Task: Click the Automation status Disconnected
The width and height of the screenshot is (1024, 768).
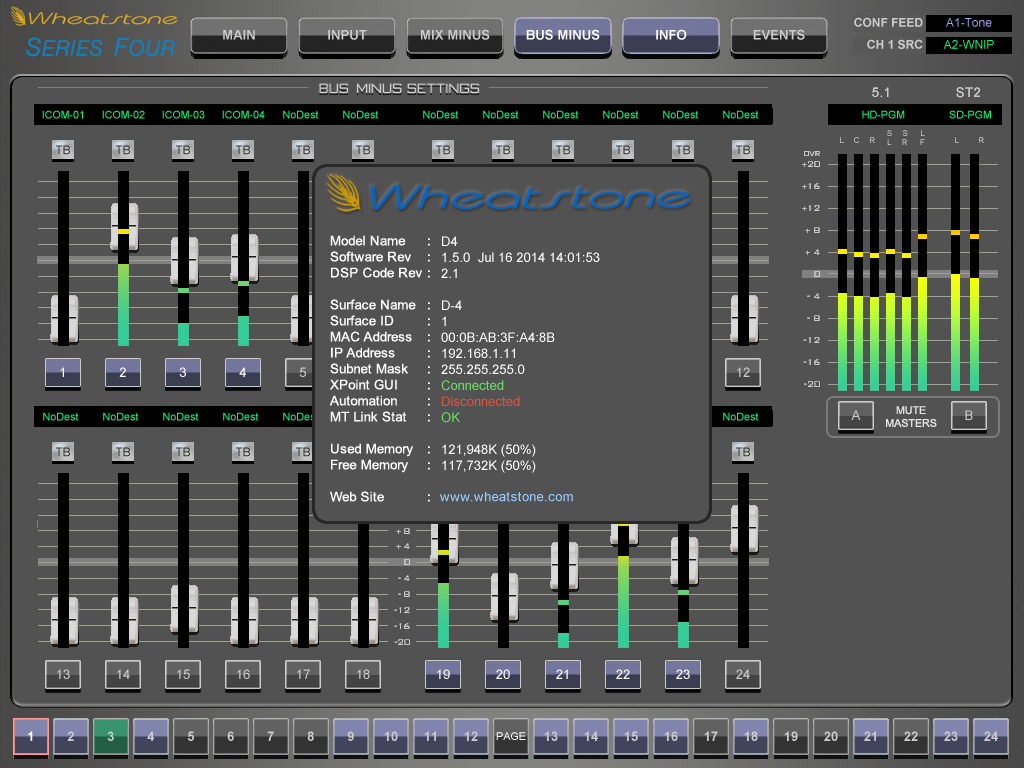Action: coord(480,402)
